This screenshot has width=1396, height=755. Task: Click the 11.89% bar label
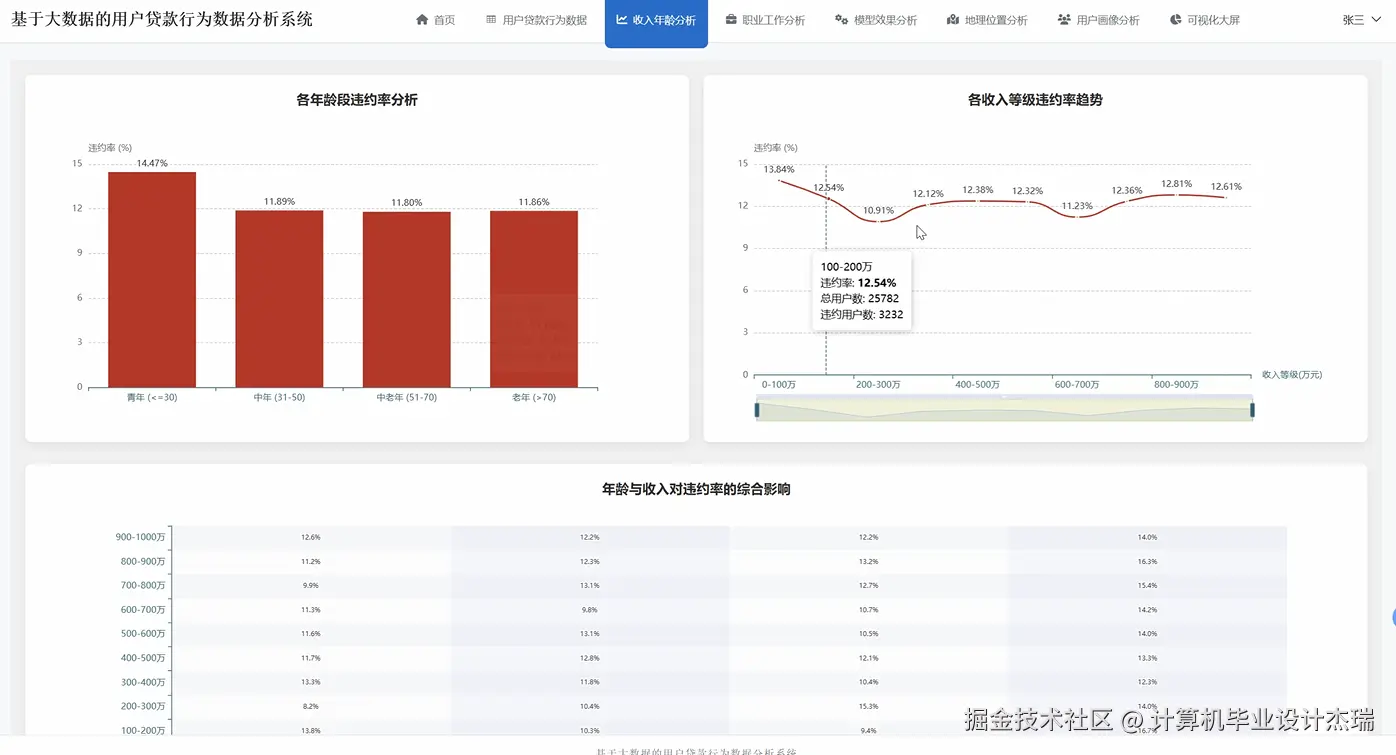click(x=279, y=202)
